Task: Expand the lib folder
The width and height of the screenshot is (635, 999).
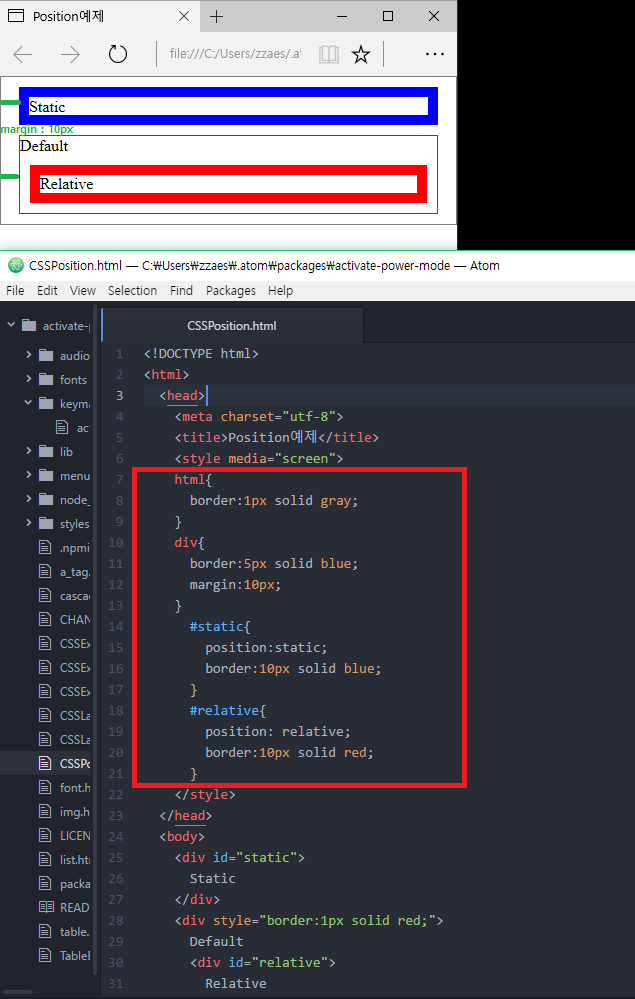Action: tap(29, 451)
